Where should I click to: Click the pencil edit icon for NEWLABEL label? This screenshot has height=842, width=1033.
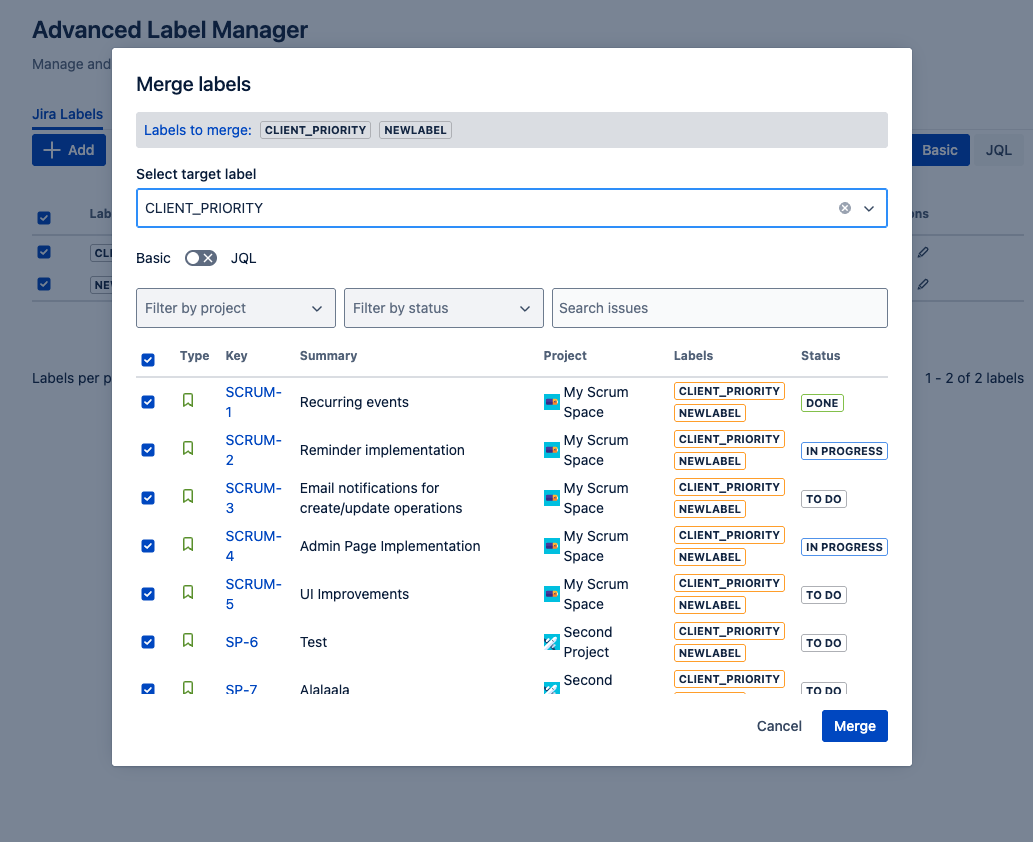[x=922, y=283]
